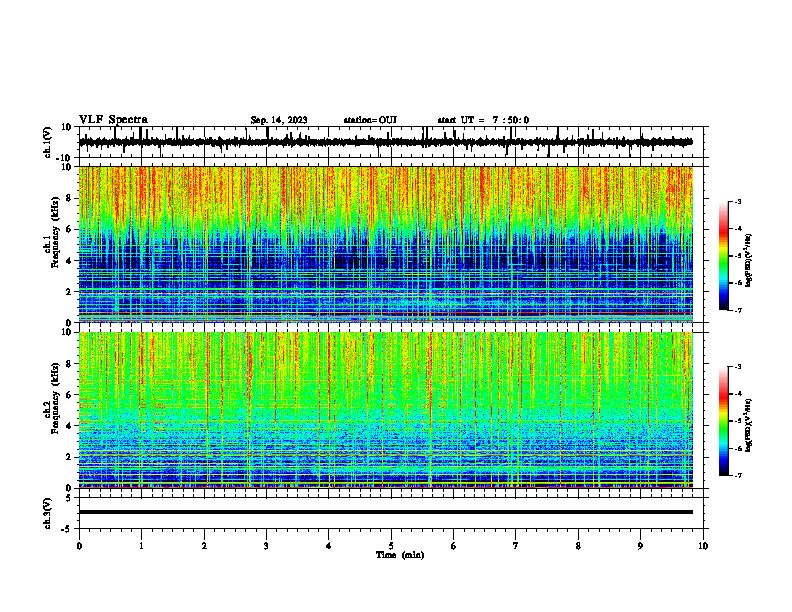Click the '-3' label on ch.1 color bar

click(x=737, y=202)
